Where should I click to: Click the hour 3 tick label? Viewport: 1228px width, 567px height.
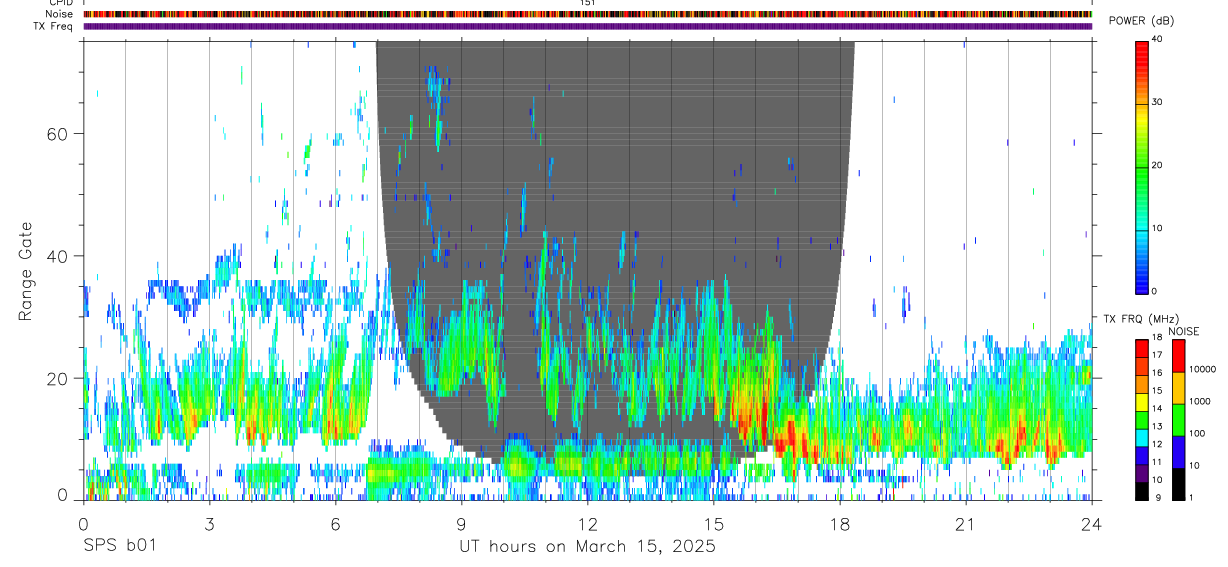pyautogui.click(x=209, y=524)
